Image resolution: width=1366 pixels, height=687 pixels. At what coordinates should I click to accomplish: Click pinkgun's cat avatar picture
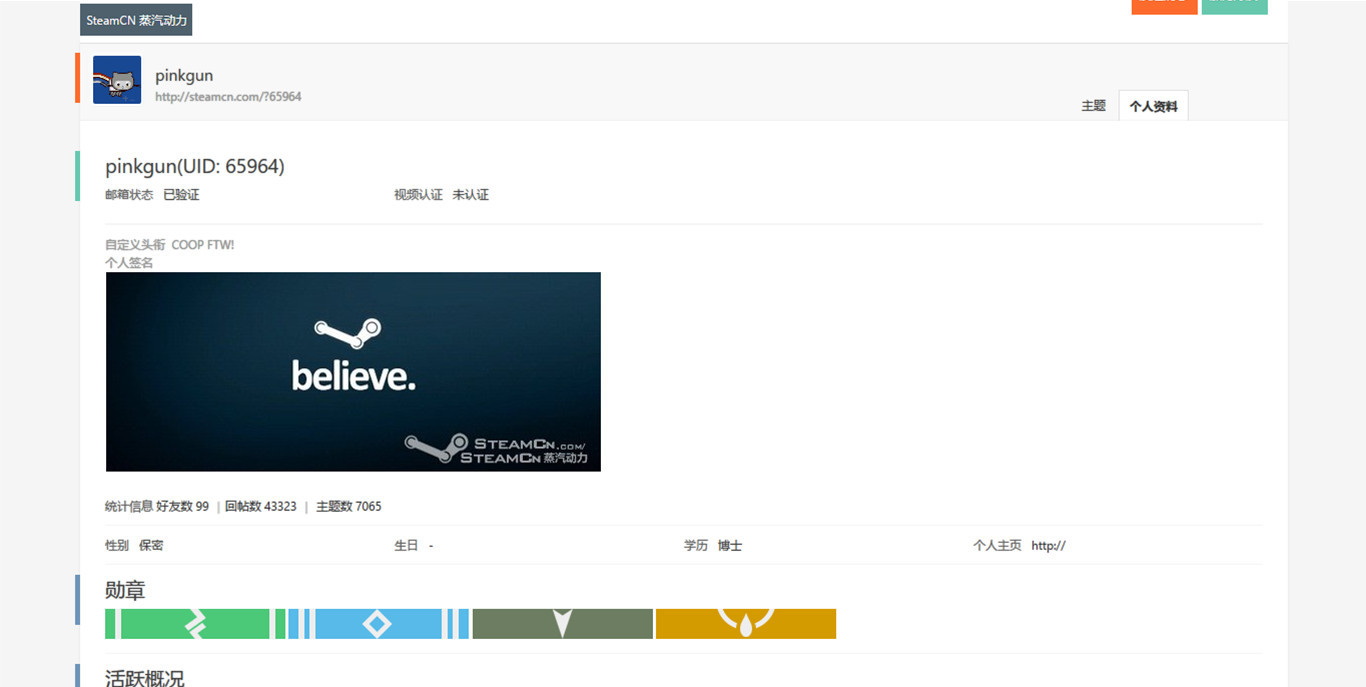coord(117,80)
